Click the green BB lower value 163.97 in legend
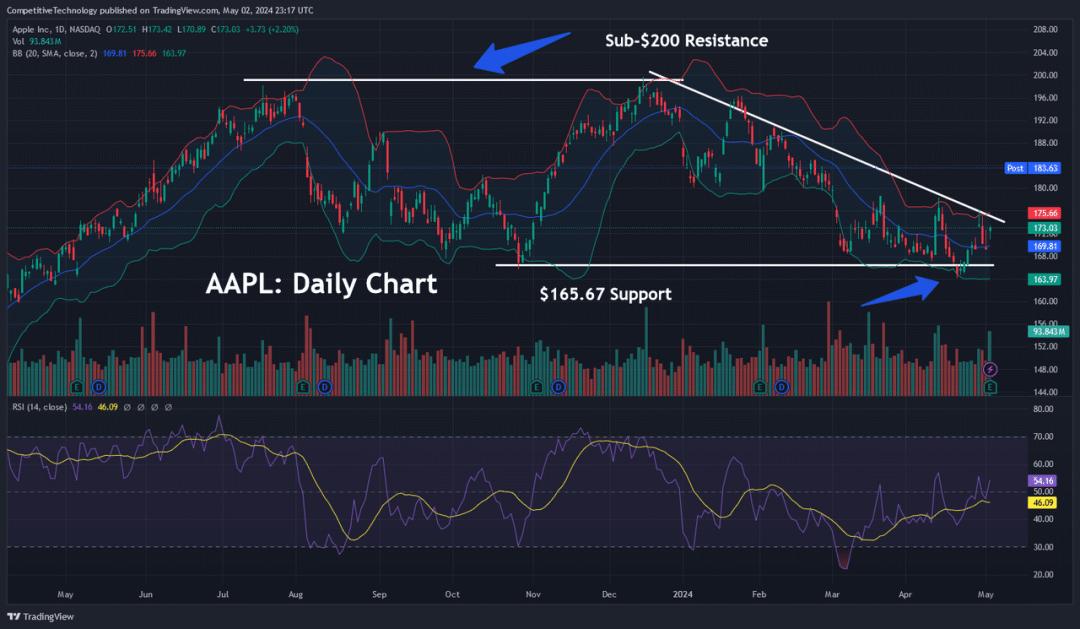 point(174,53)
